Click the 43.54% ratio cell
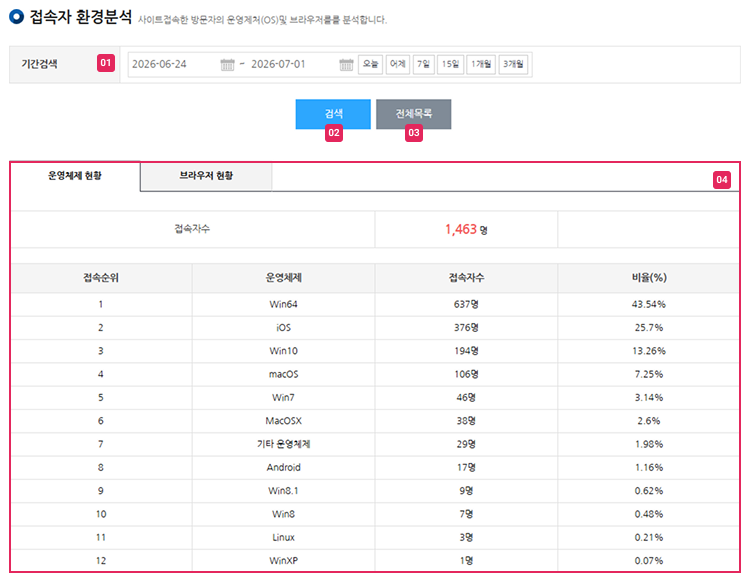Image resolution: width=750 pixels, height=582 pixels. [649, 305]
